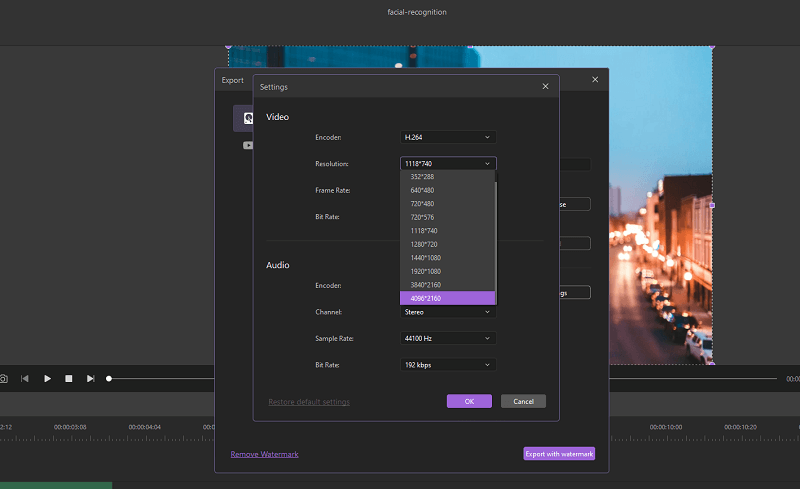The height and width of the screenshot is (489, 800).
Task: Click timeline marker 00:00:04:04
Action: [144, 427]
